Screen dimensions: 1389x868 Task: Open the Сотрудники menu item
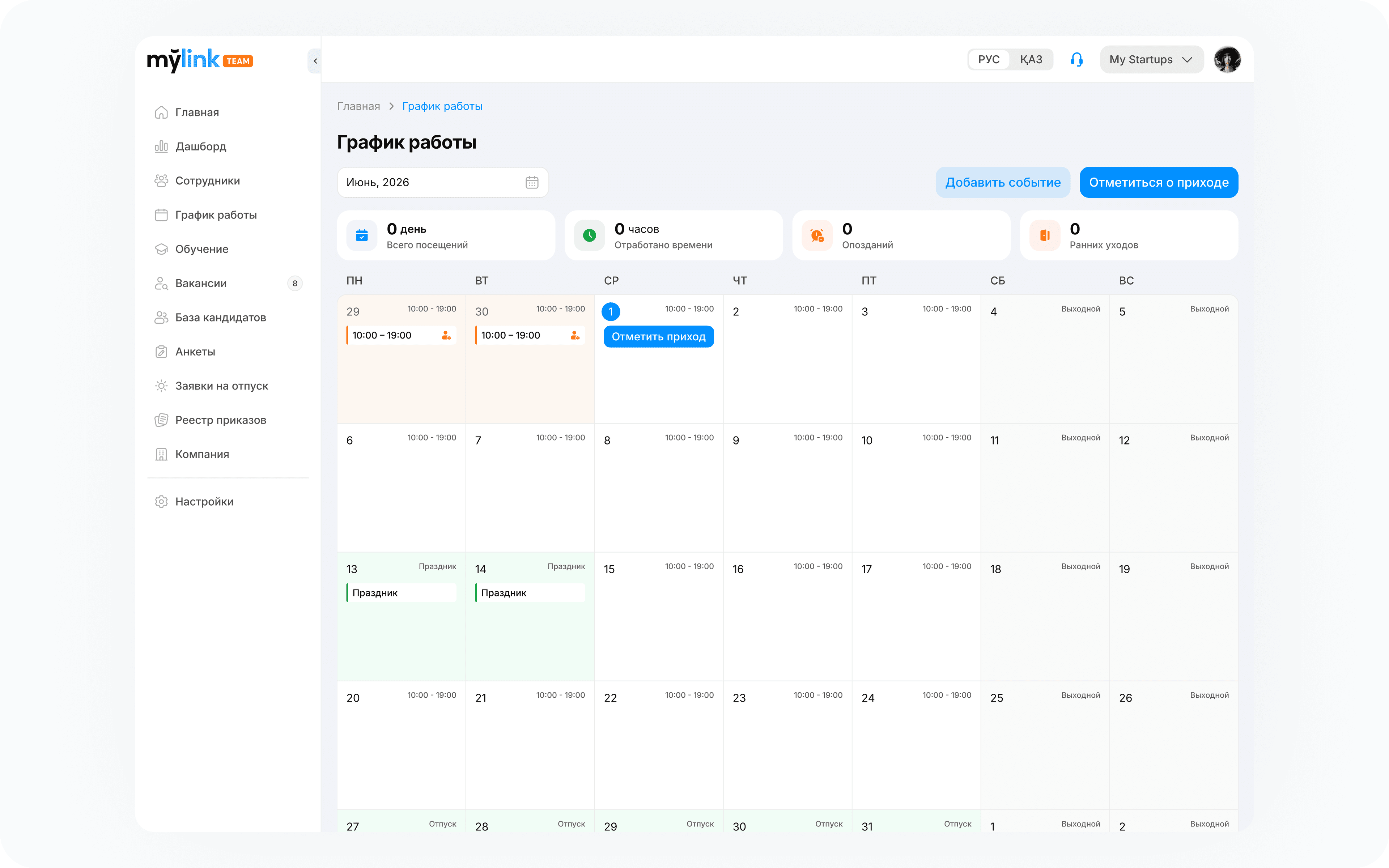click(x=229, y=181)
